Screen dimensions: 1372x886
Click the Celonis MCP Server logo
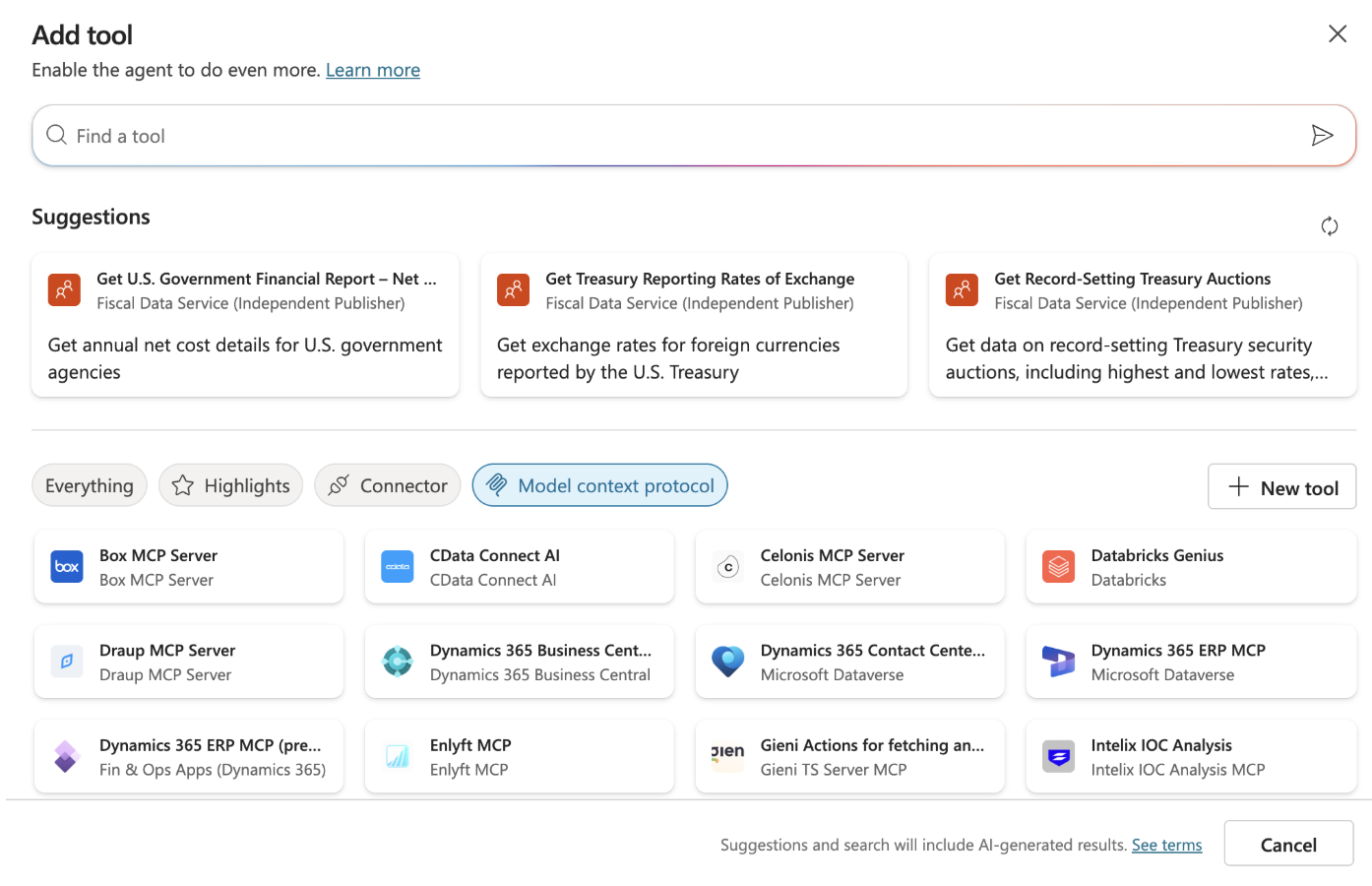pyautogui.click(x=728, y=567)
